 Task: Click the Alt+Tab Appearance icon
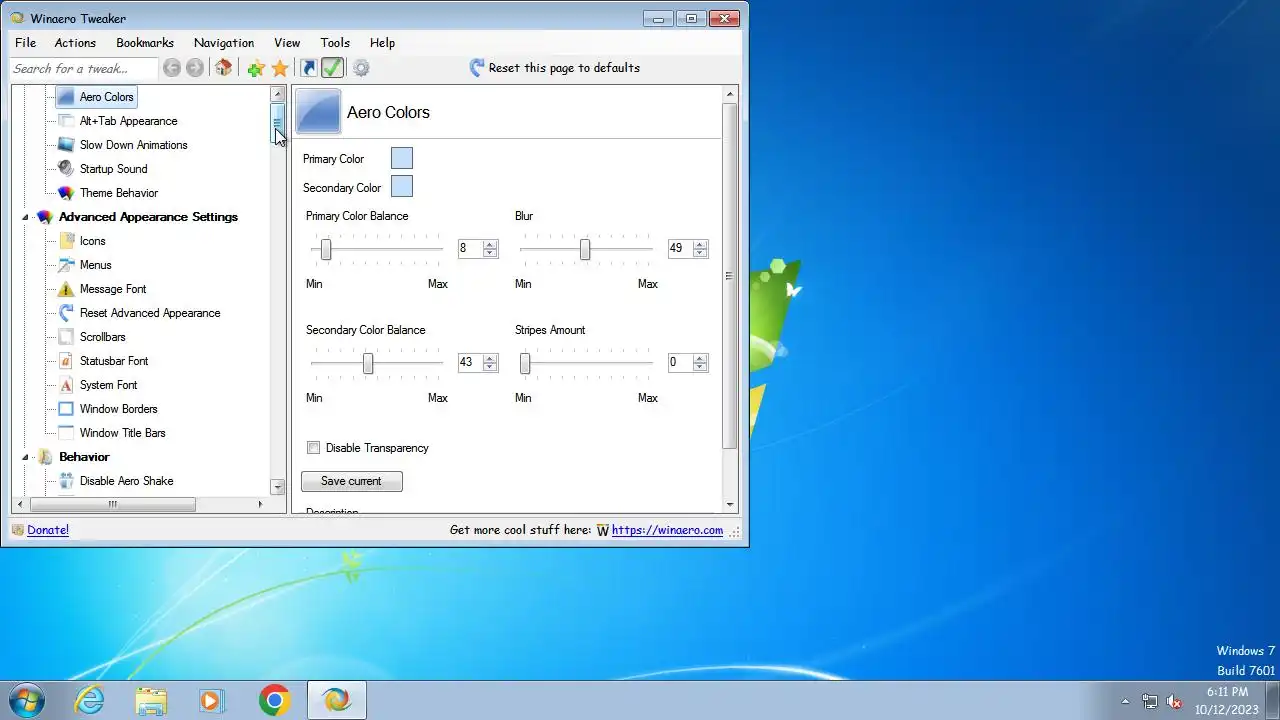pos(65,121)
